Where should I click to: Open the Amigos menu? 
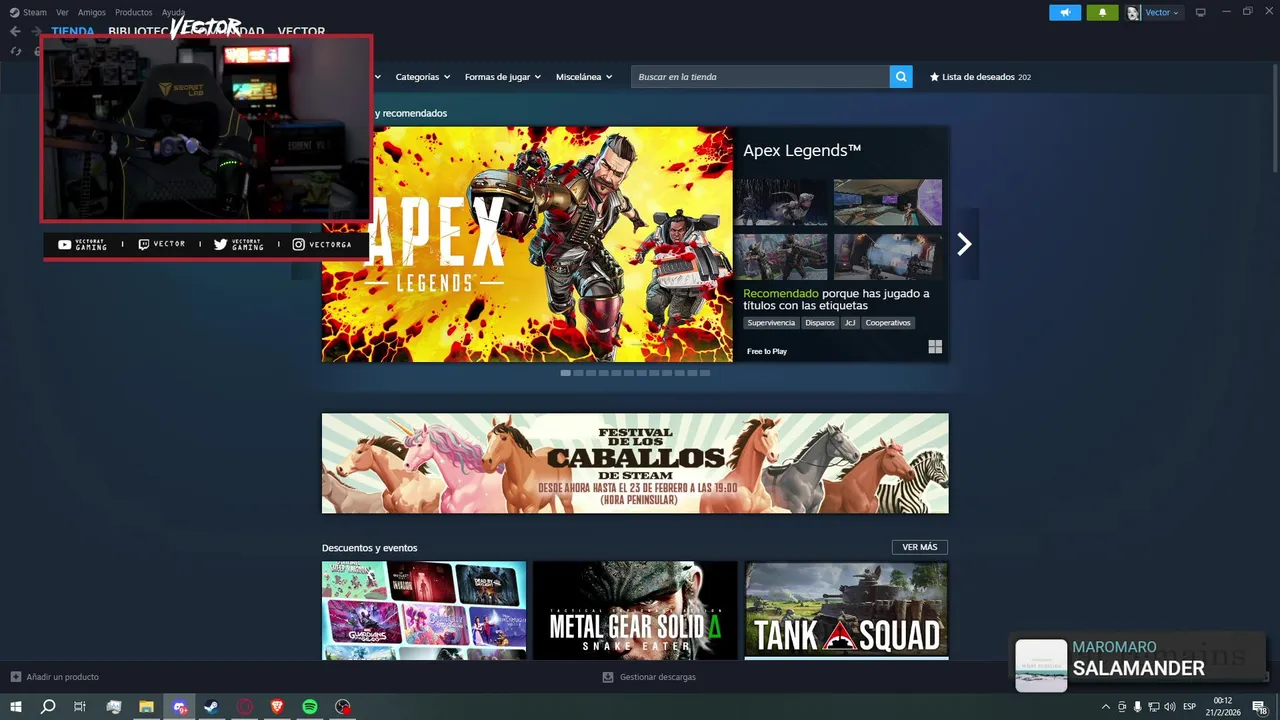coord(92,13)
